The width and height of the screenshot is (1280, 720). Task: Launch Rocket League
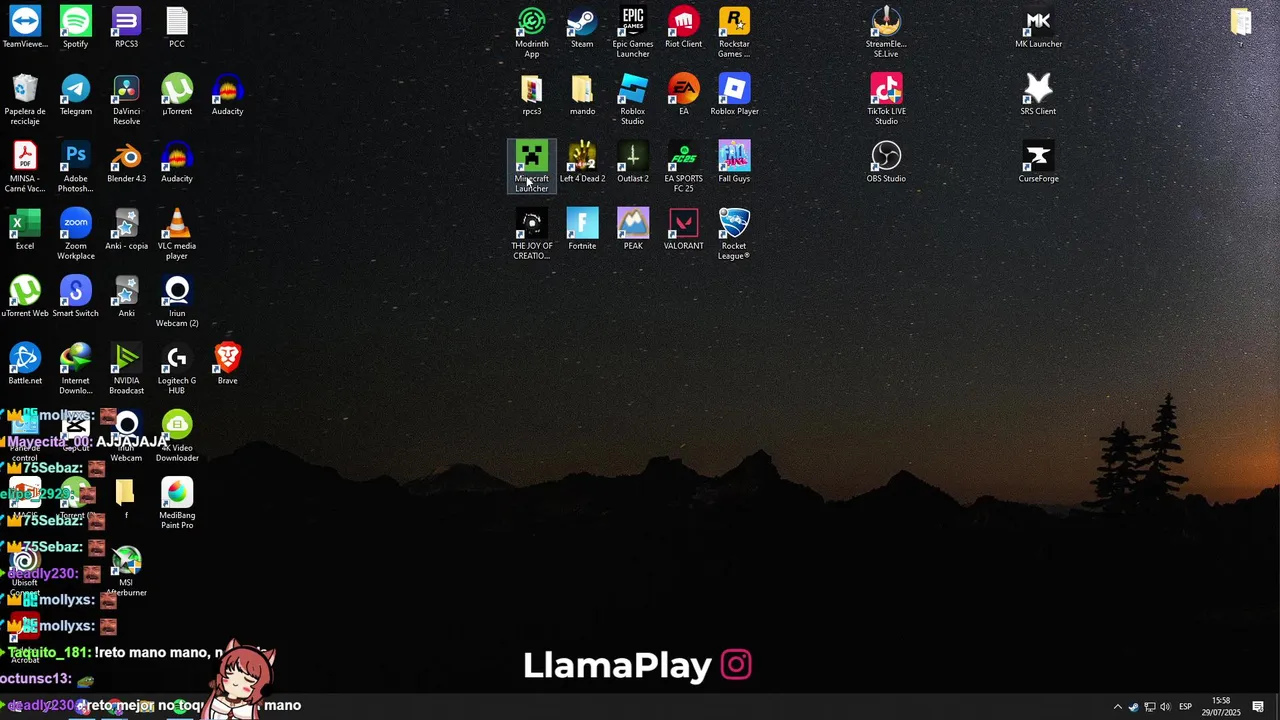734,234
